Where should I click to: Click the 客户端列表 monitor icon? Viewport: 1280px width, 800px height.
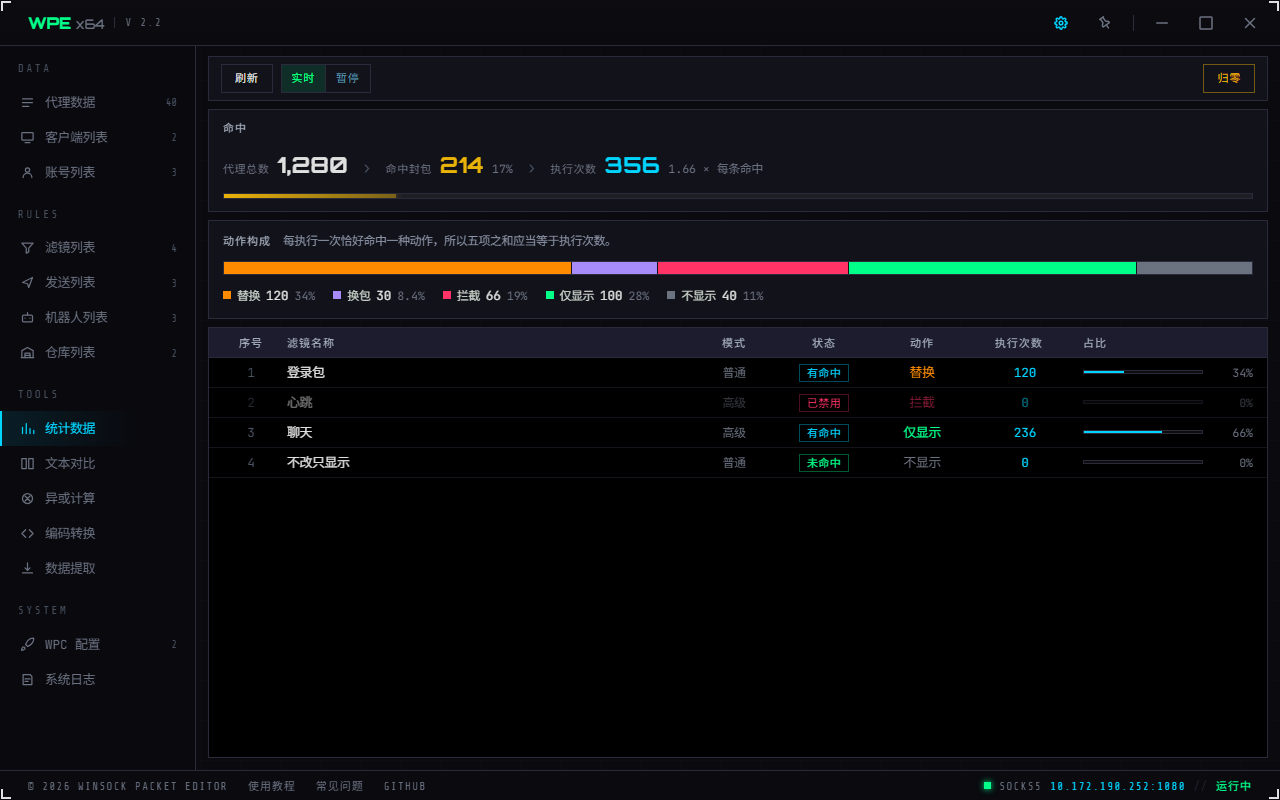point(27,137)
